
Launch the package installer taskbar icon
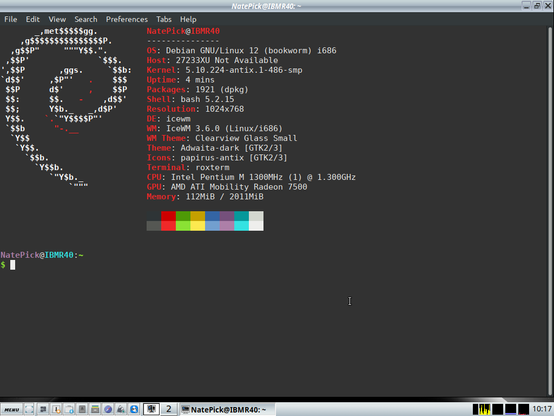click(x=57, y=409)
